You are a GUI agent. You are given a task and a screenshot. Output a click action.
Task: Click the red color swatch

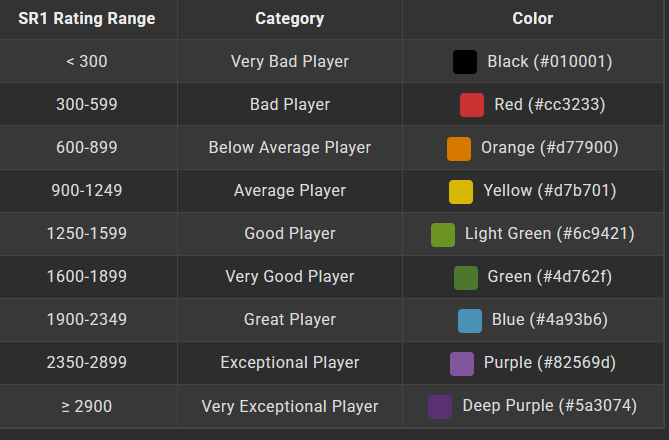[472, 105]
